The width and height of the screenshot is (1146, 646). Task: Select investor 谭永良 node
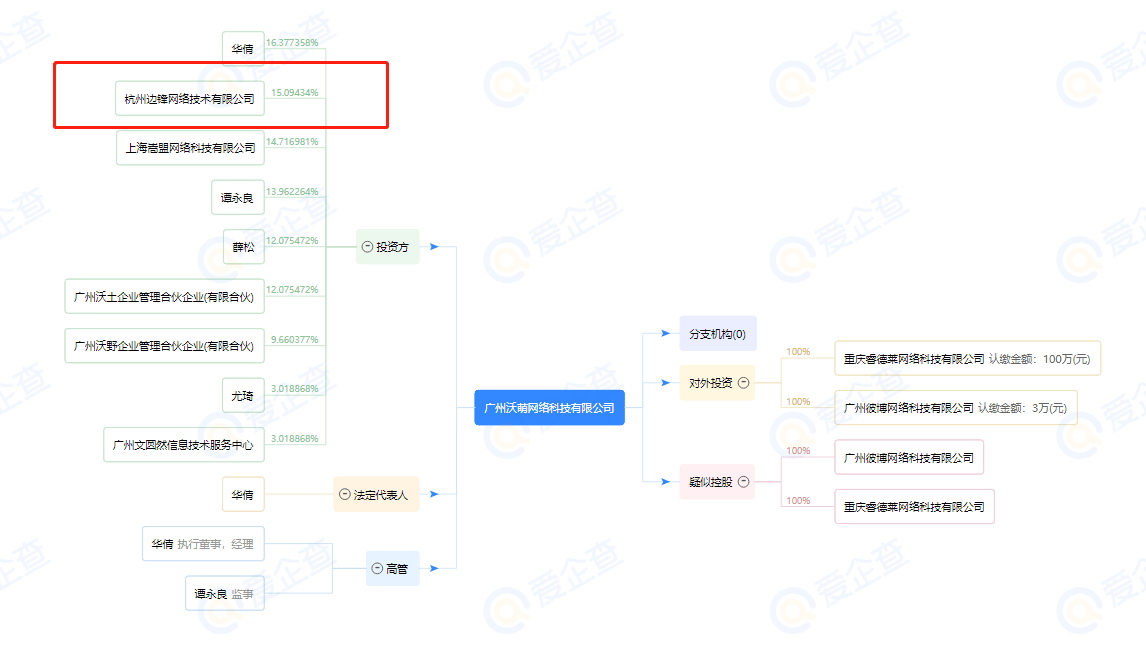pos(237,198)
